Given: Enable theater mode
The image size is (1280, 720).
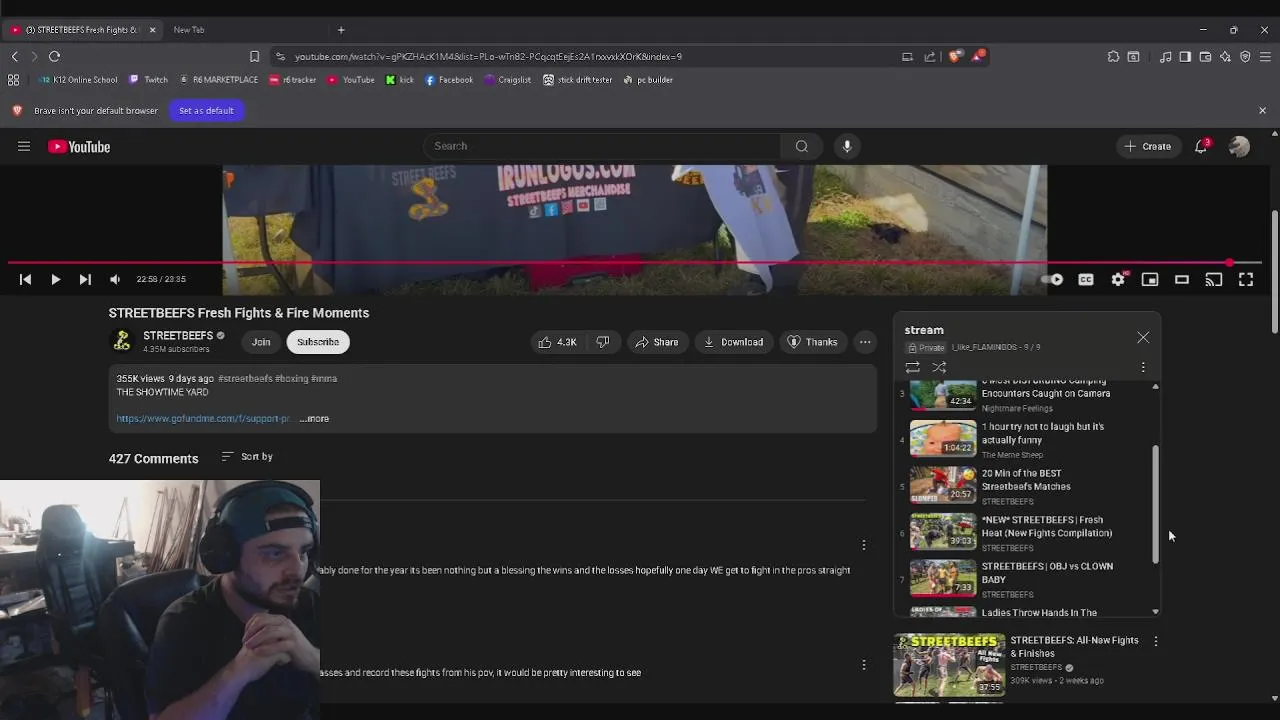Looking at the screenshot, I should pyautogui.click(x=1182, y=280).
